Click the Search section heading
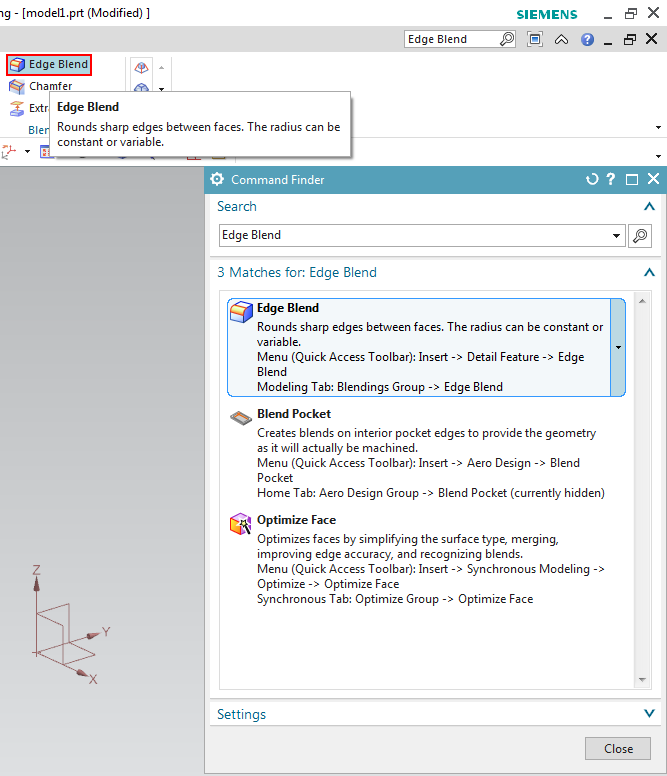Image resolution: width=667 pixels, height=776 pixels. [237, 206]
